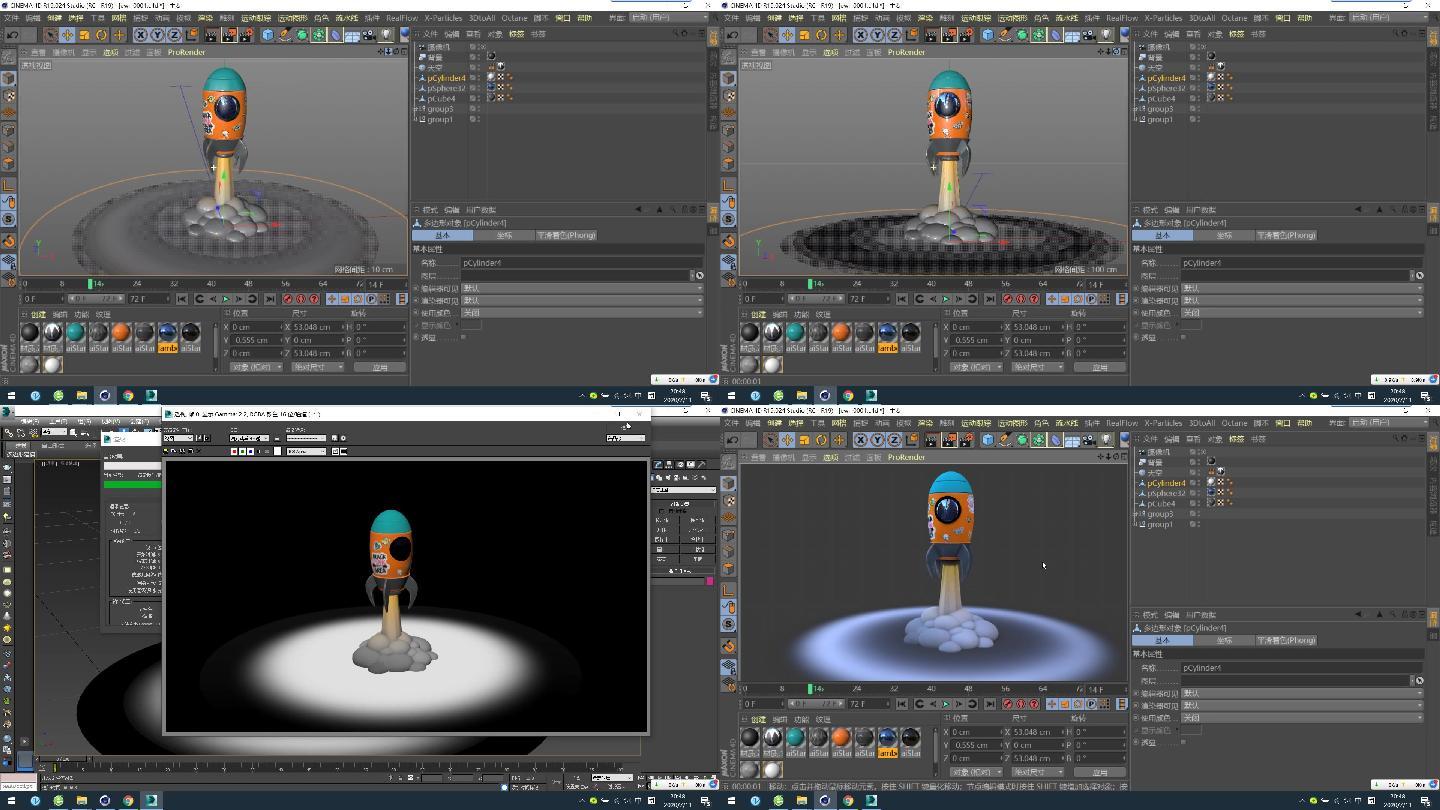Open X-Particles menu in top-right window
The height and width of the screenshot is (810, 1440).
pyautogui.click(x=1165, y=18)
